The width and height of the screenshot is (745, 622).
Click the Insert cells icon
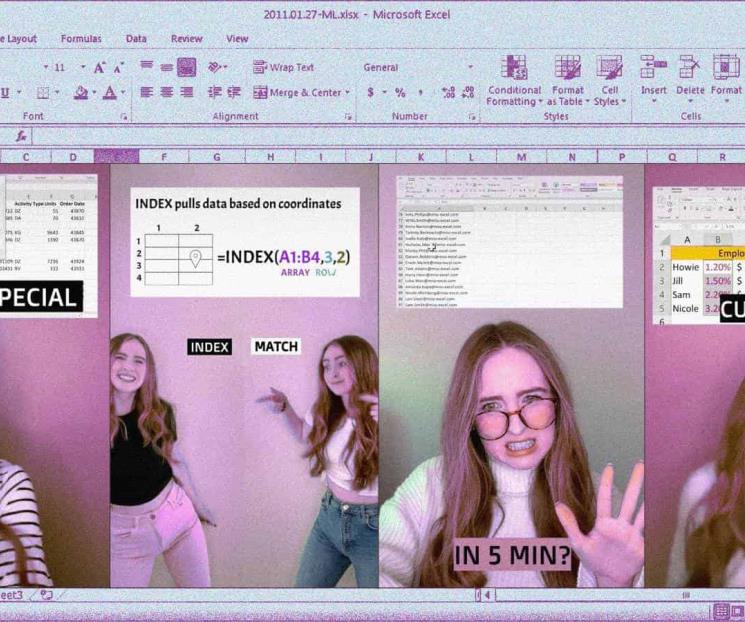(653, 67)
